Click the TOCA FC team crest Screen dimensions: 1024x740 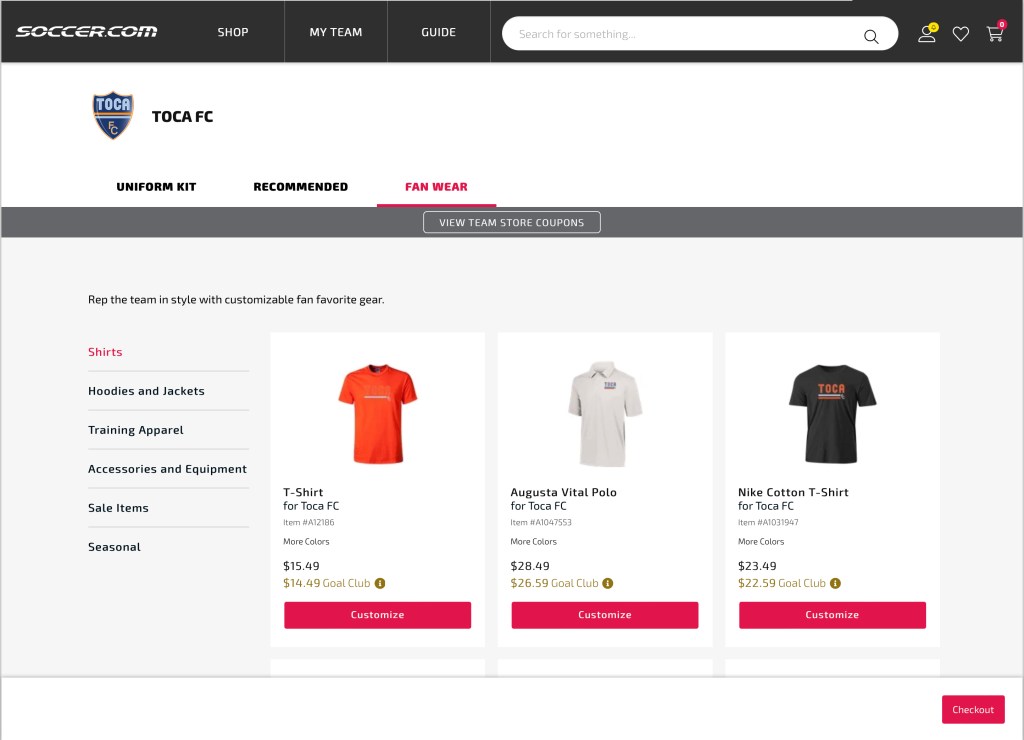coord(113,116)
